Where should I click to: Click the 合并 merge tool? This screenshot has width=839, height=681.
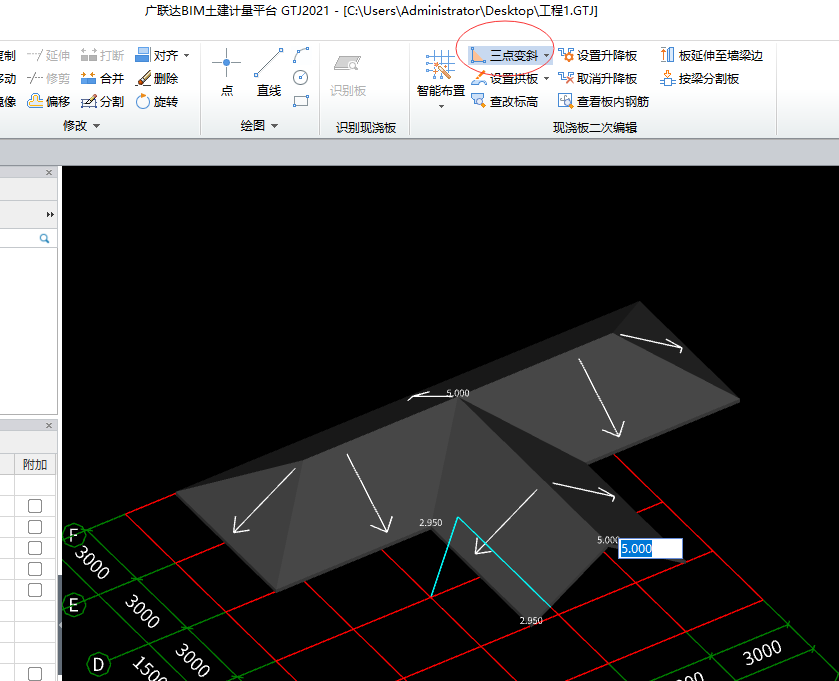coord(103,79)
